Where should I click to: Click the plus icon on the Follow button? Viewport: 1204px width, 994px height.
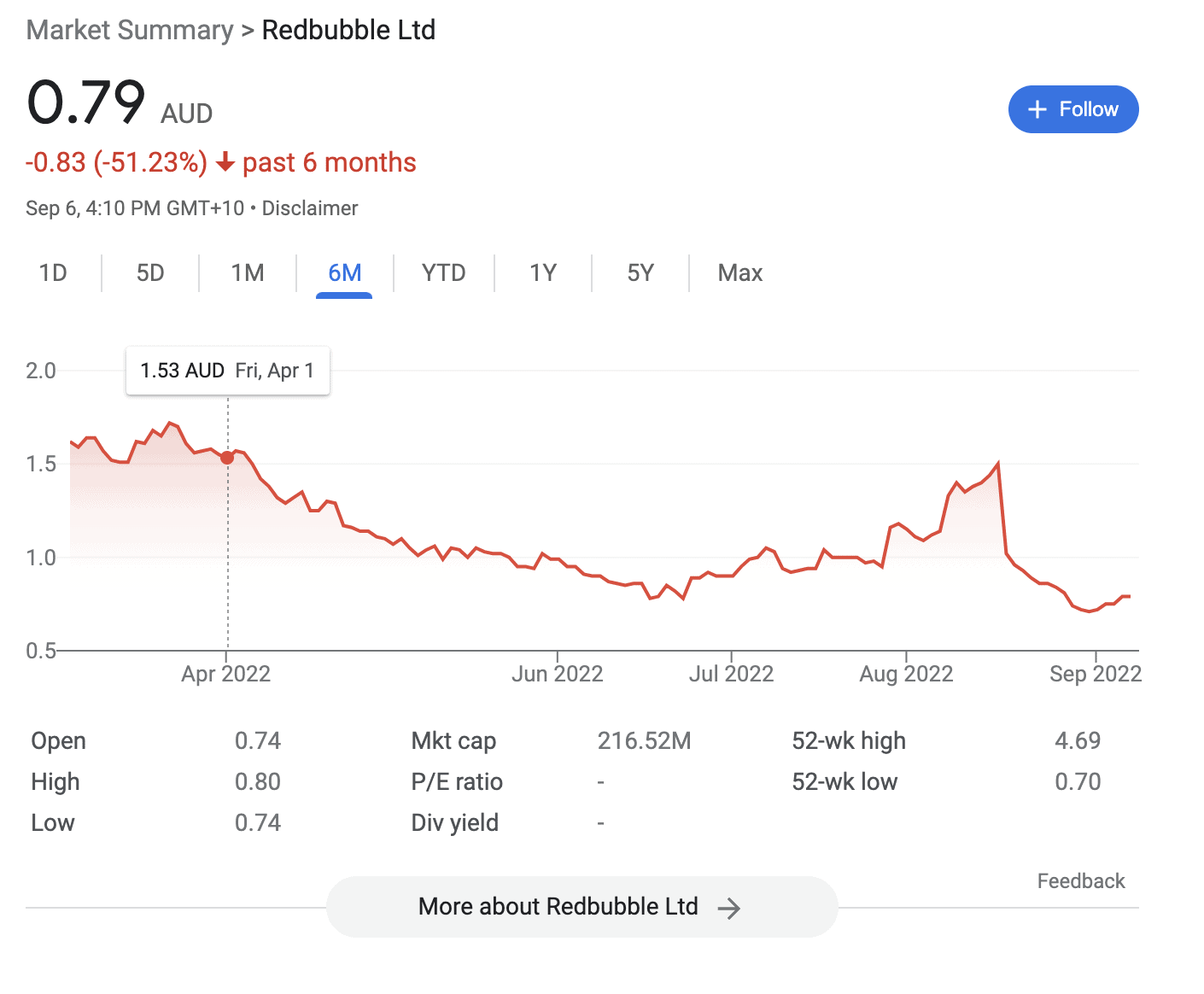point(1037,109)
